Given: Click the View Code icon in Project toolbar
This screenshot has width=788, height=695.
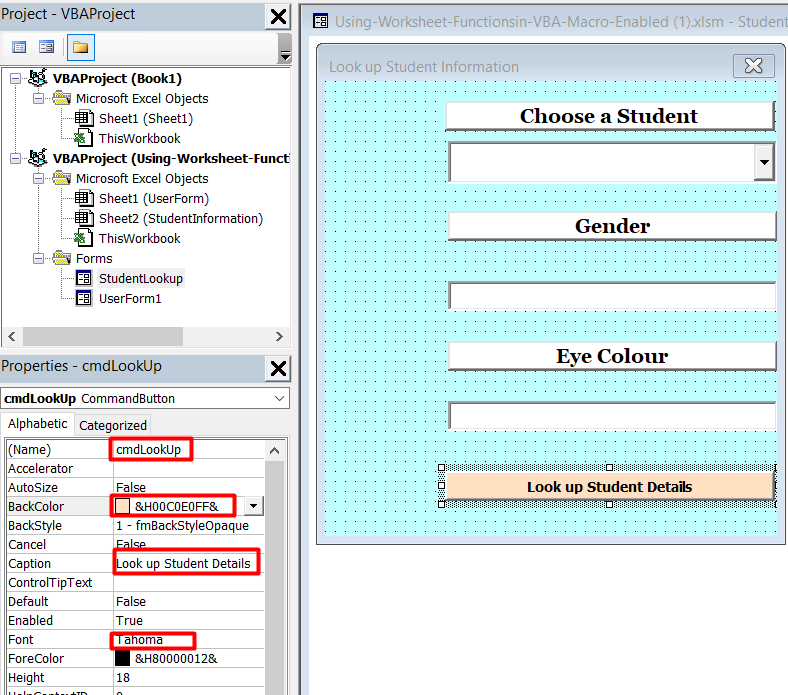Looking at the screenshot, I should pyautogui.click(x=19, y=48).
